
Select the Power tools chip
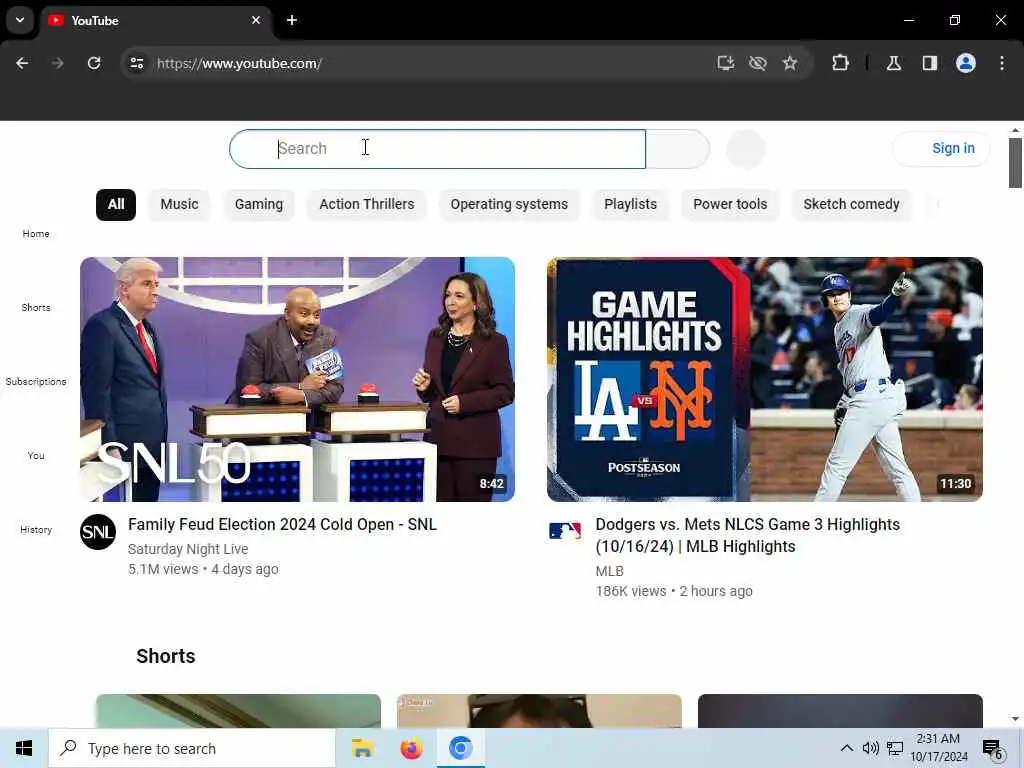730,204
